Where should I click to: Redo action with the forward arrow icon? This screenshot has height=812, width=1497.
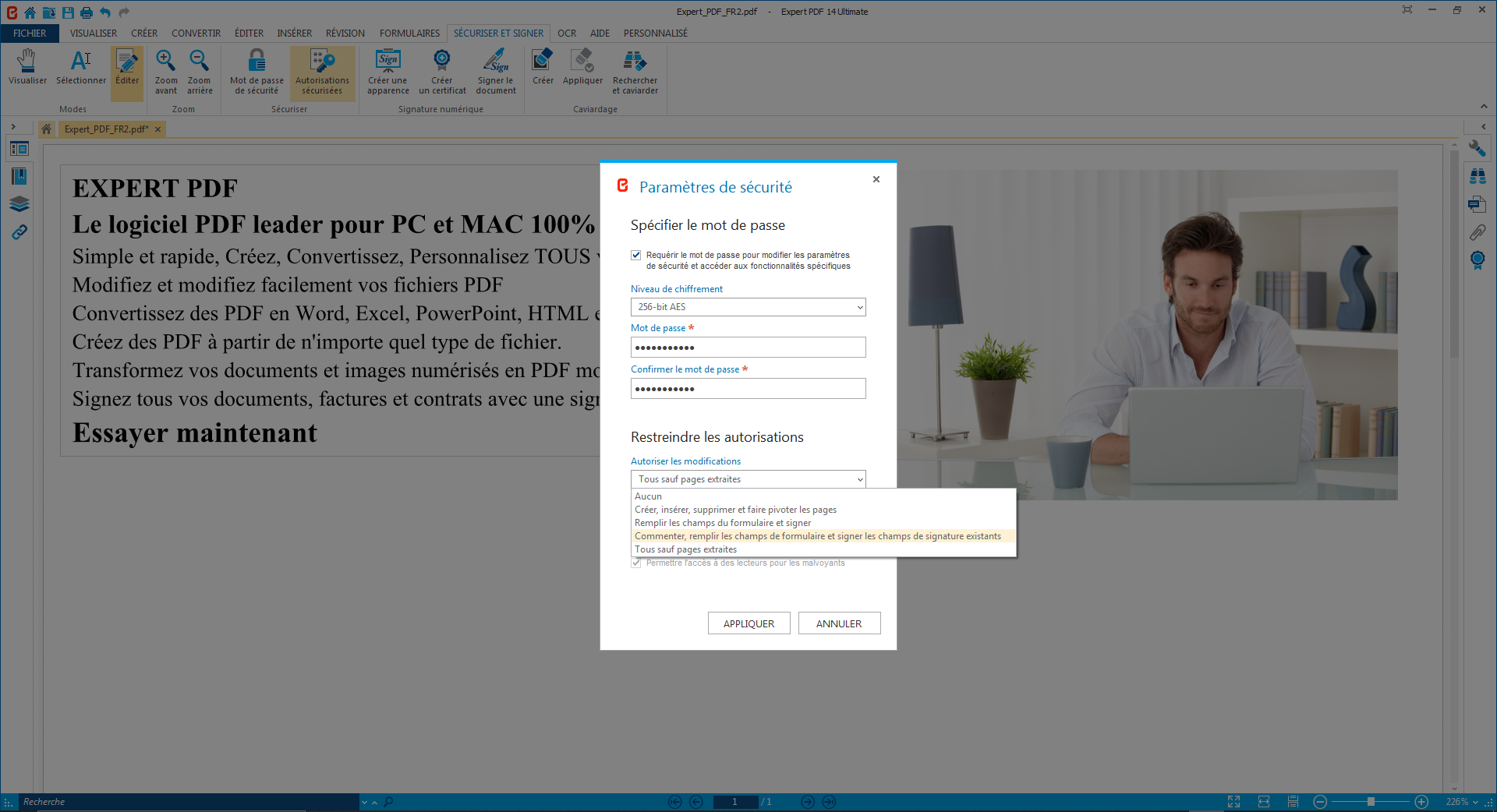click(124, 12)
